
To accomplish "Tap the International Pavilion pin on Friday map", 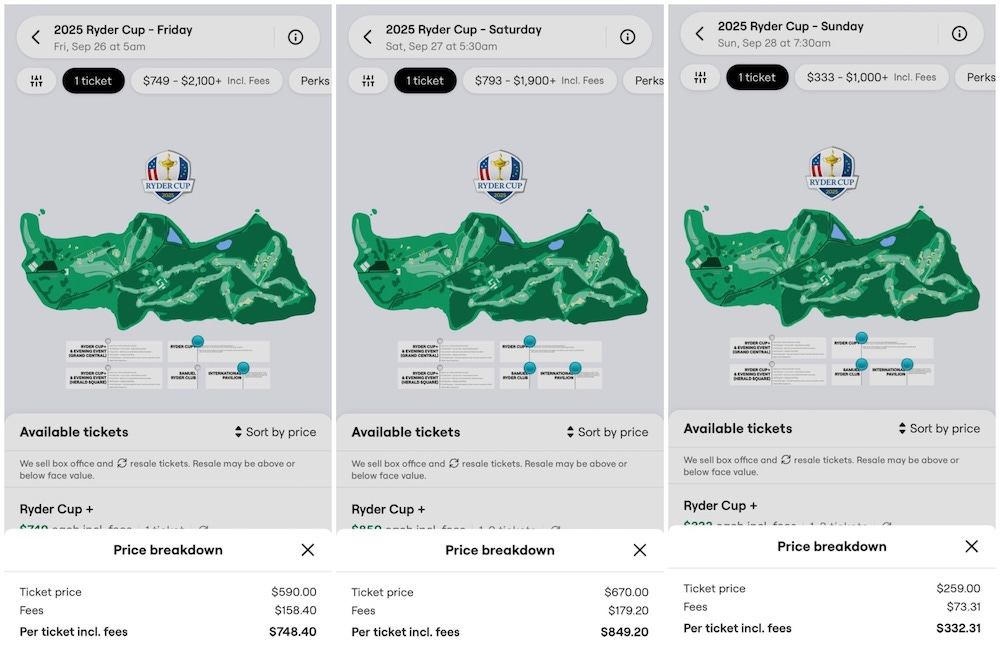I will tap(243, 367).
